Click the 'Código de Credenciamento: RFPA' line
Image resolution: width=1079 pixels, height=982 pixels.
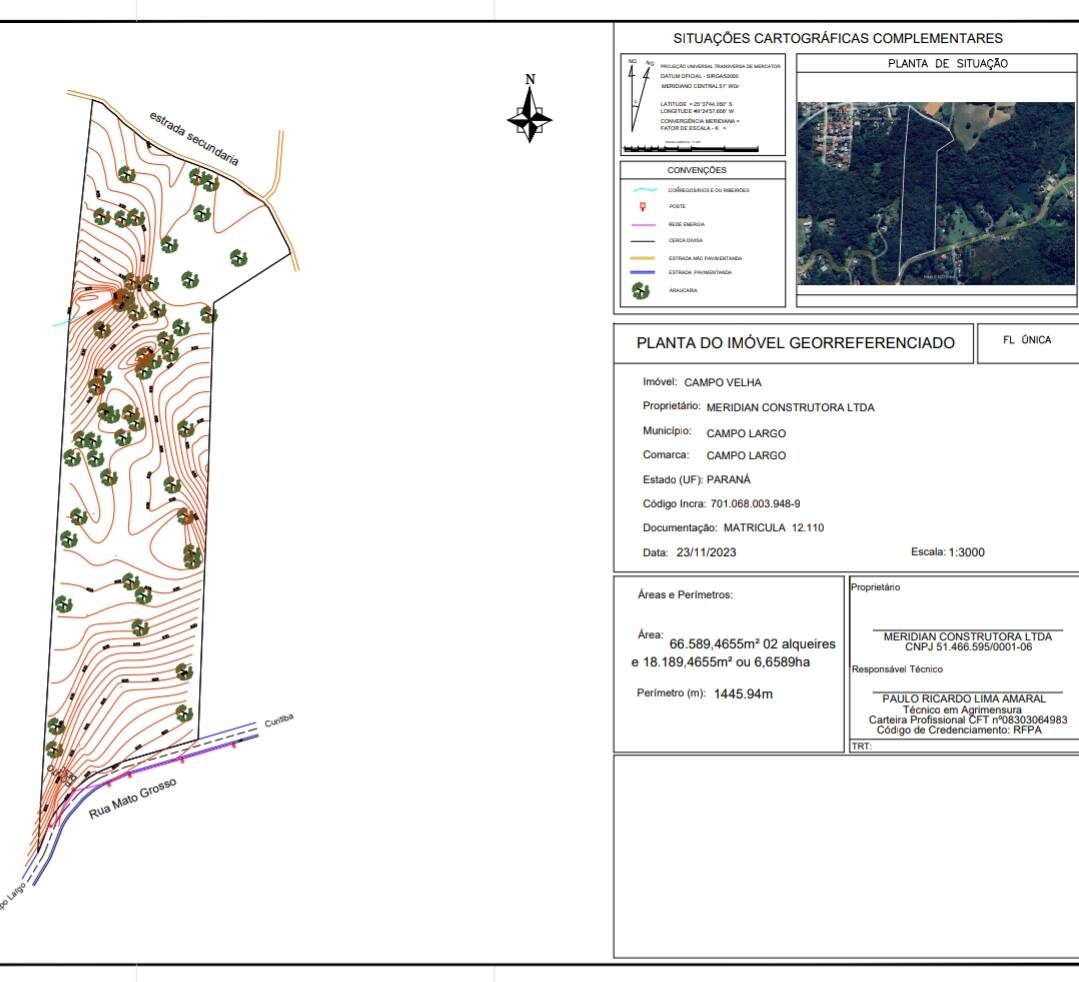[959, 729]
